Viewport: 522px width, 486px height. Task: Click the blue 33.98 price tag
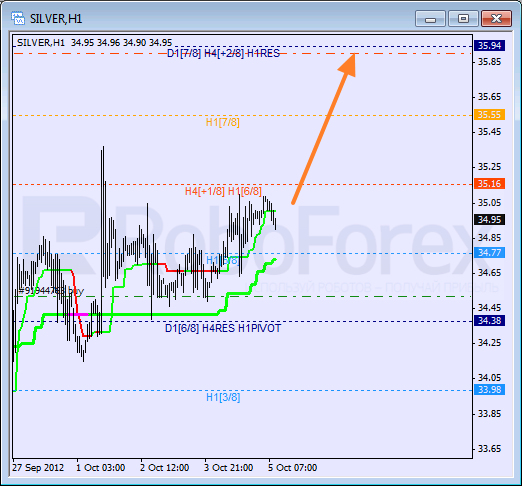tap(489, 390)
